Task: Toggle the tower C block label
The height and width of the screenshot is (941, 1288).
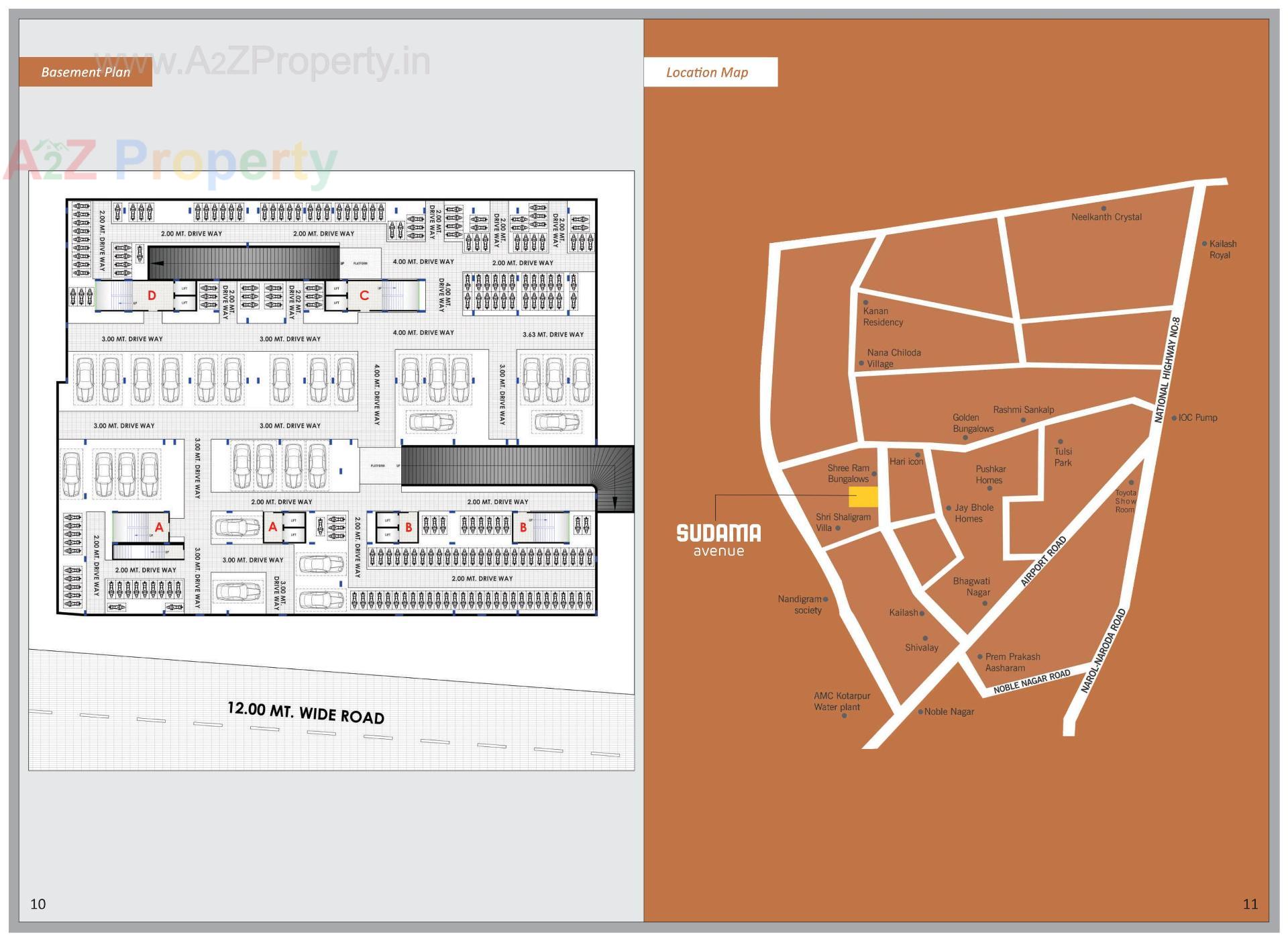Action: (x=366, y=295)
